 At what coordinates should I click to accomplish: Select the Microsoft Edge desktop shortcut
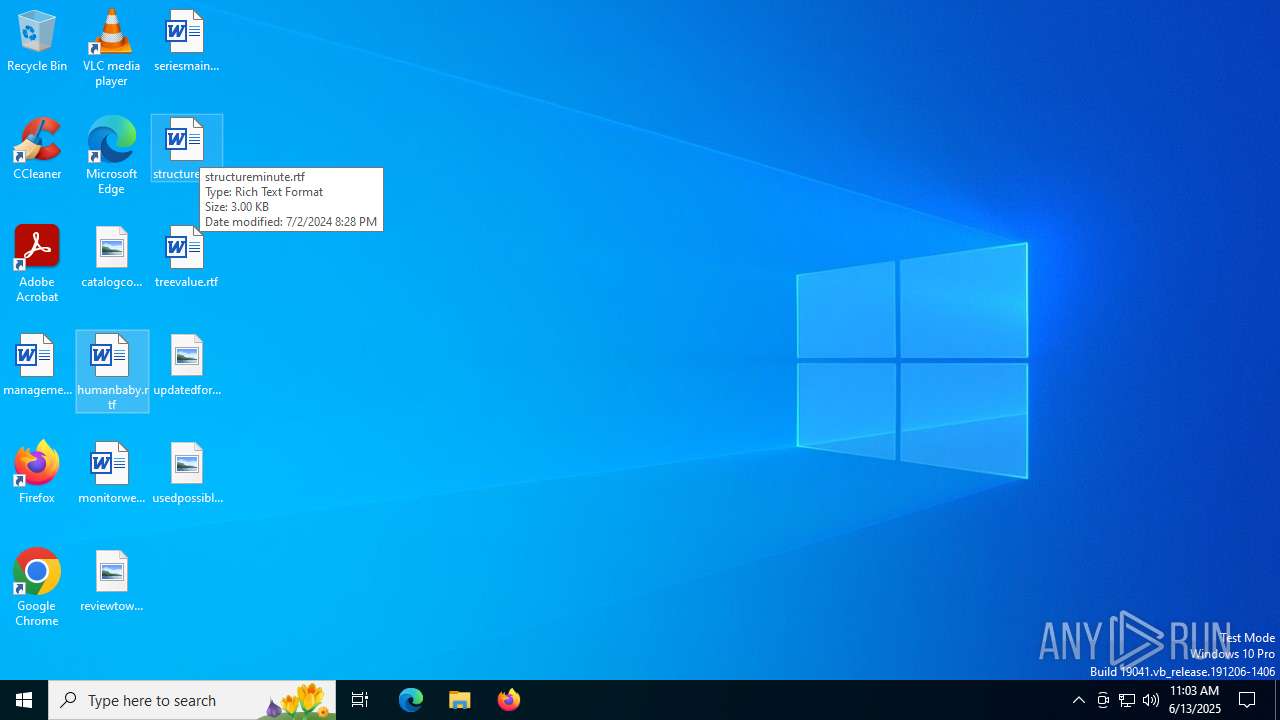tap(111, 156)
